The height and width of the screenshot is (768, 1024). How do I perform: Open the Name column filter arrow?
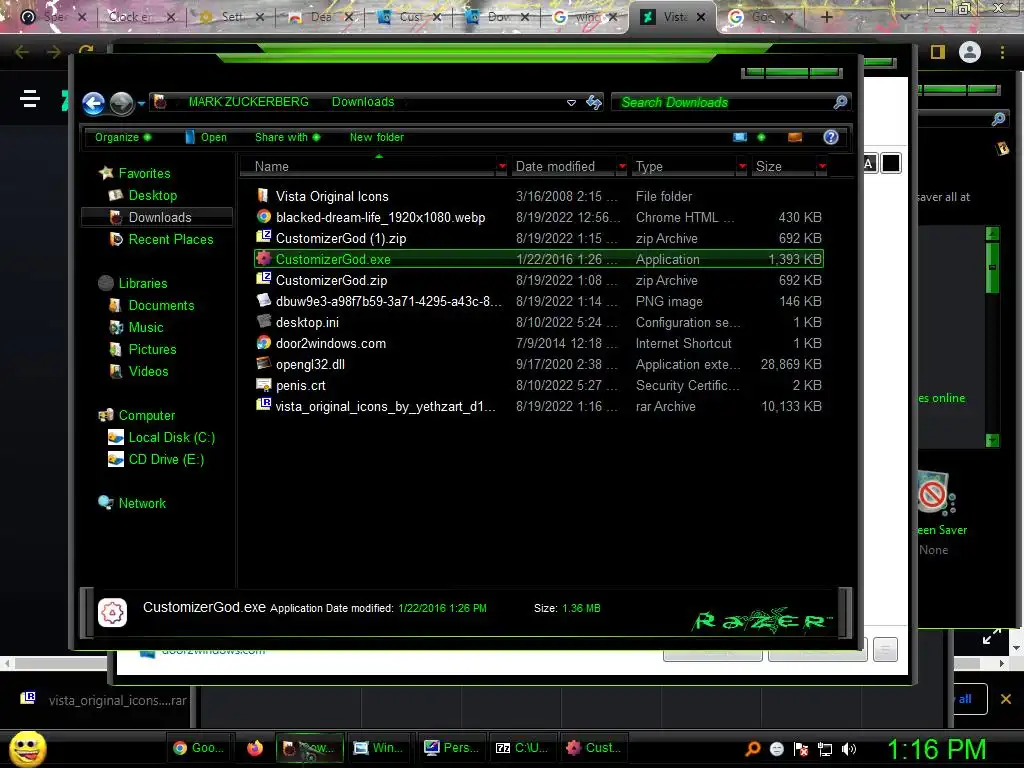point(502,167)
